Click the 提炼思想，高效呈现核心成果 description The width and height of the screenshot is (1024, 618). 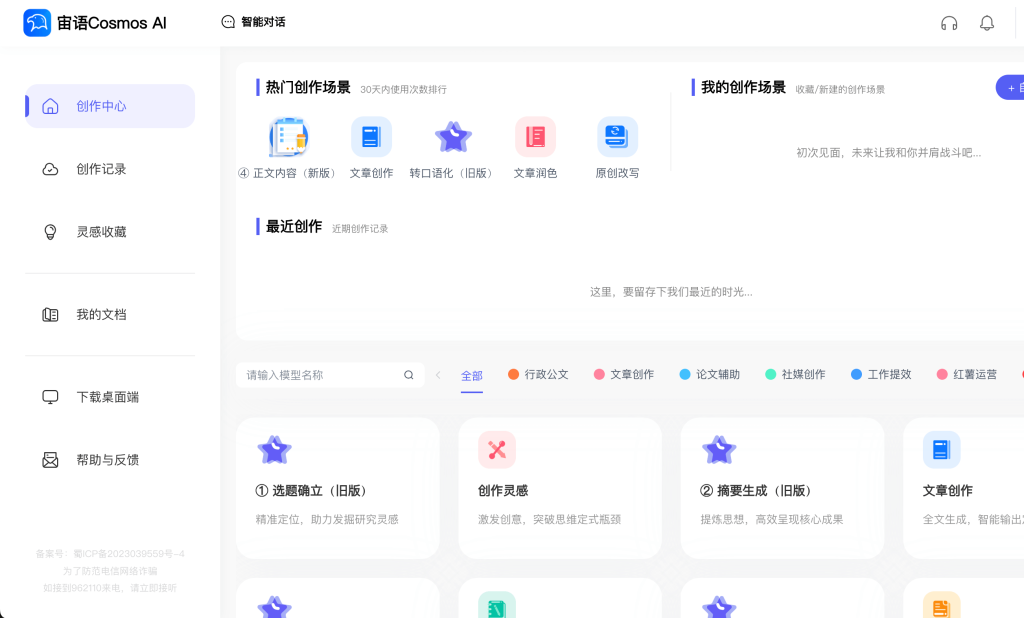pos(772,519)
